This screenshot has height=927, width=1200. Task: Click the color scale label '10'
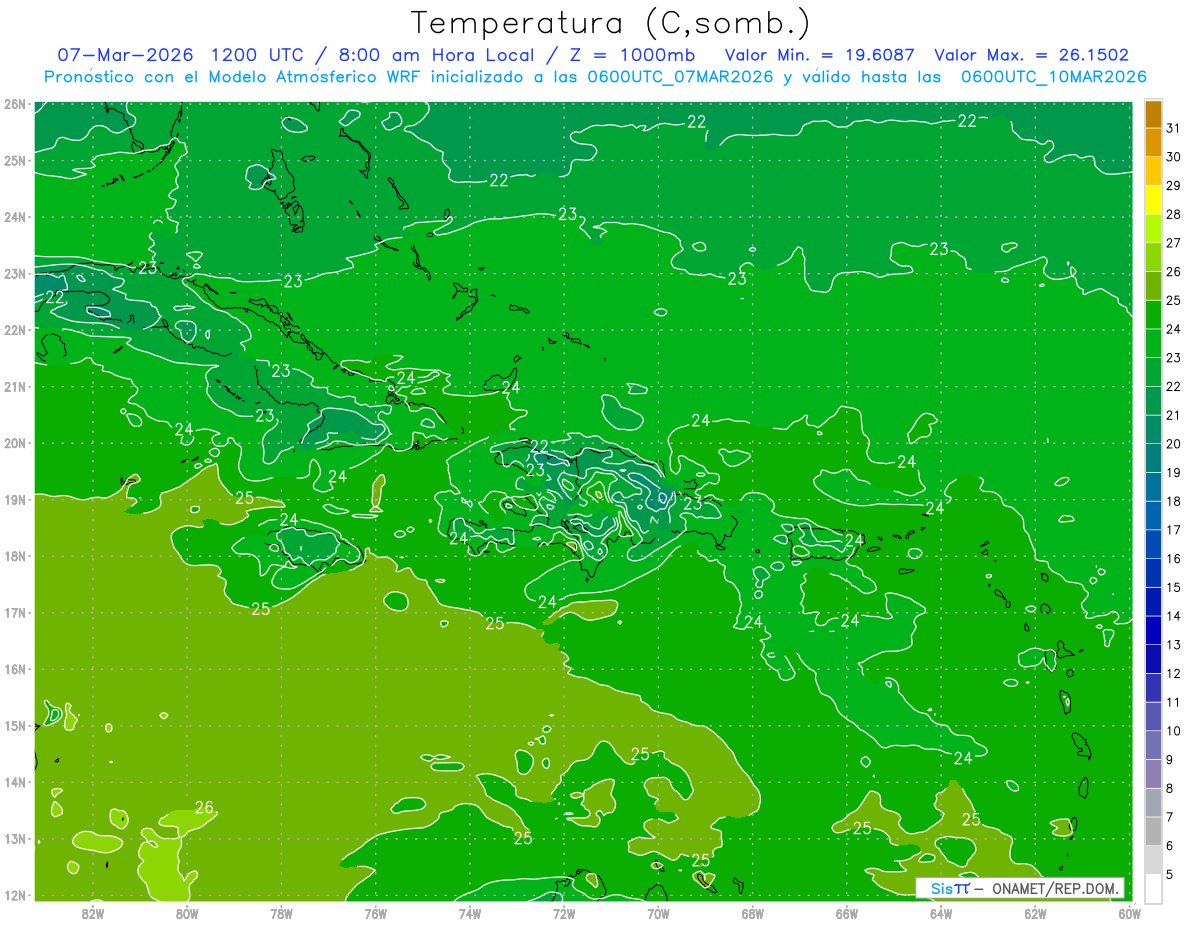[x=1173, y=731]
